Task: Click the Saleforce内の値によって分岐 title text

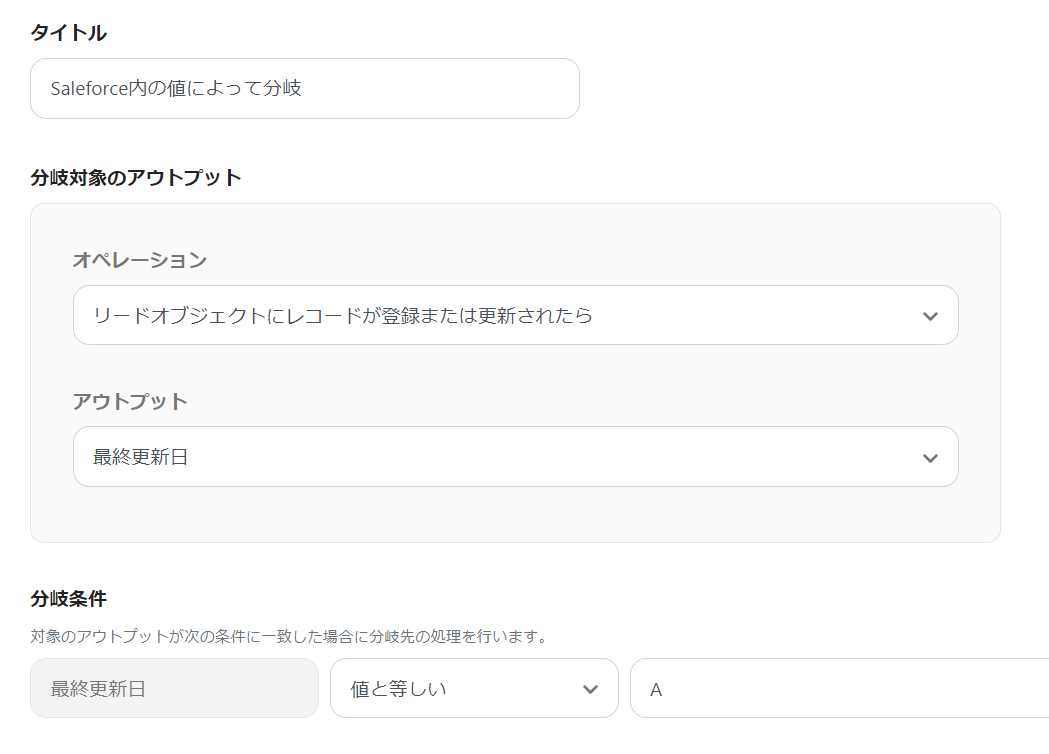Action: pyautogui.click(x=176, y=89)
